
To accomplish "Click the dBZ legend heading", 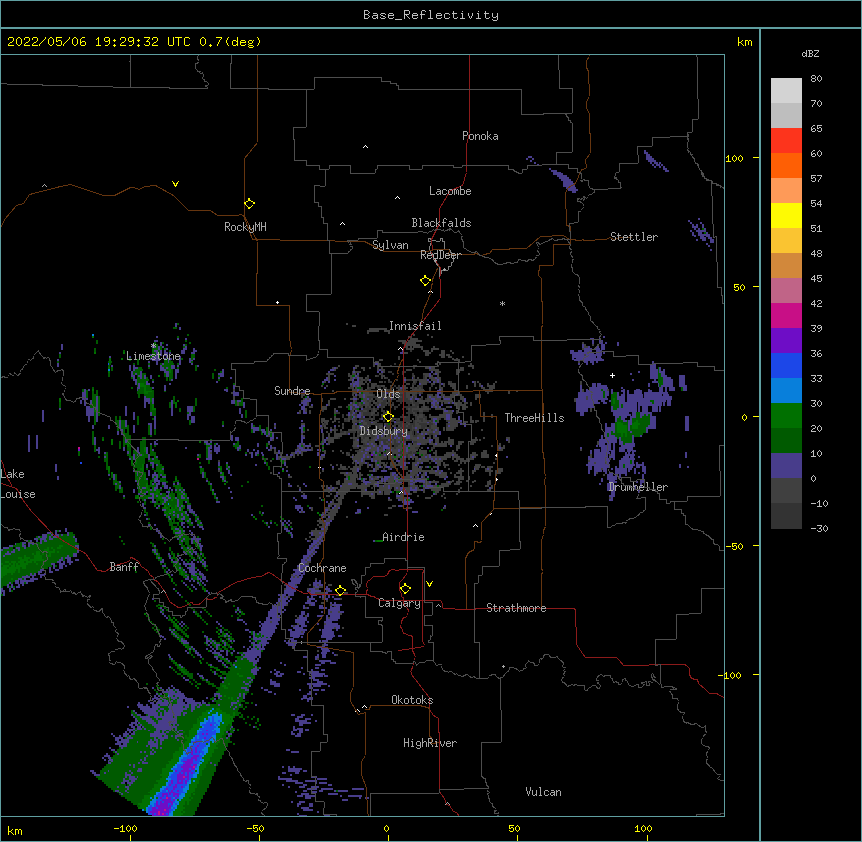I will 810,53.
